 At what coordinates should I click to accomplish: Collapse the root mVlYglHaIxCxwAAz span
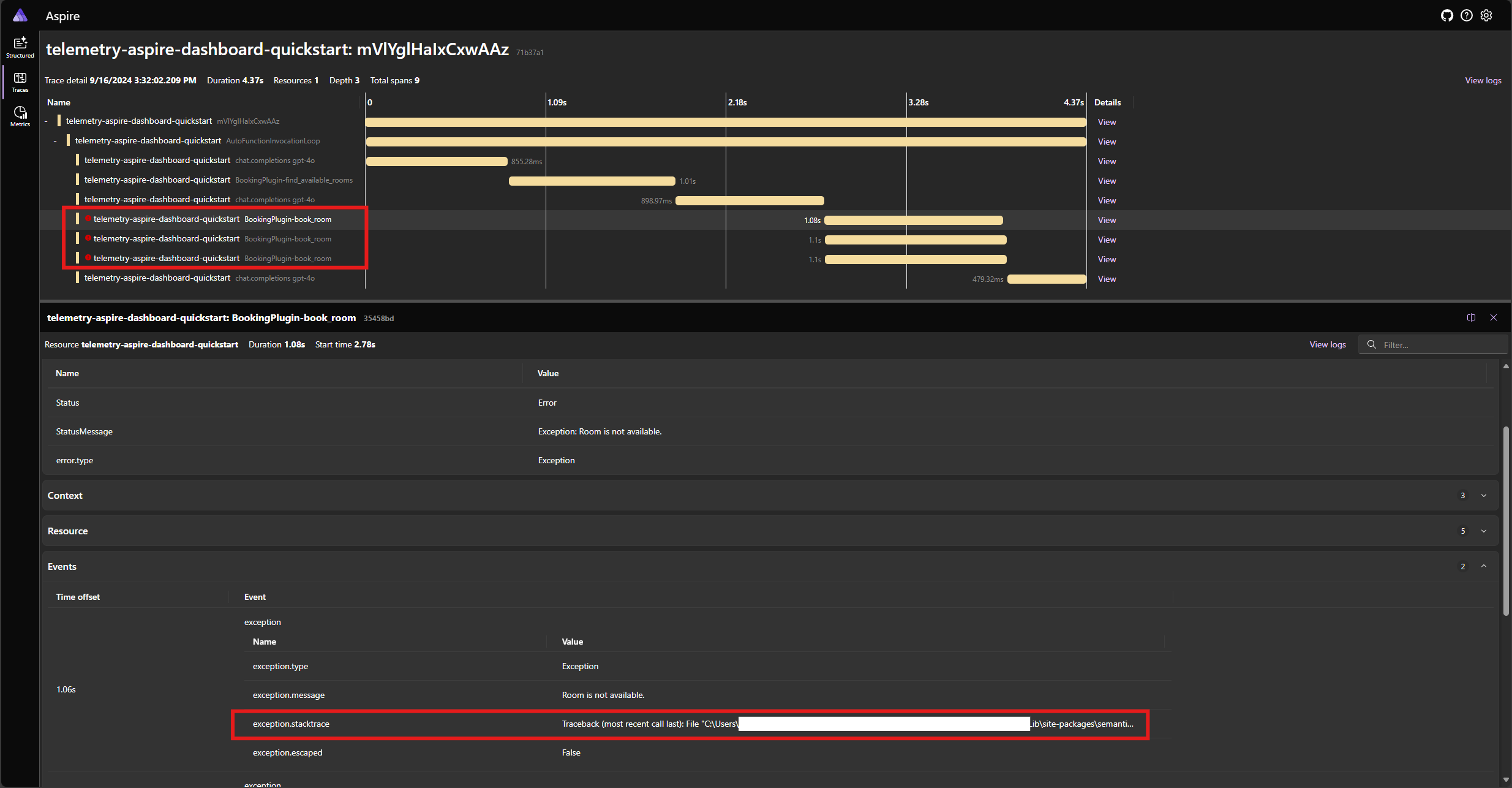coord(46,121)
